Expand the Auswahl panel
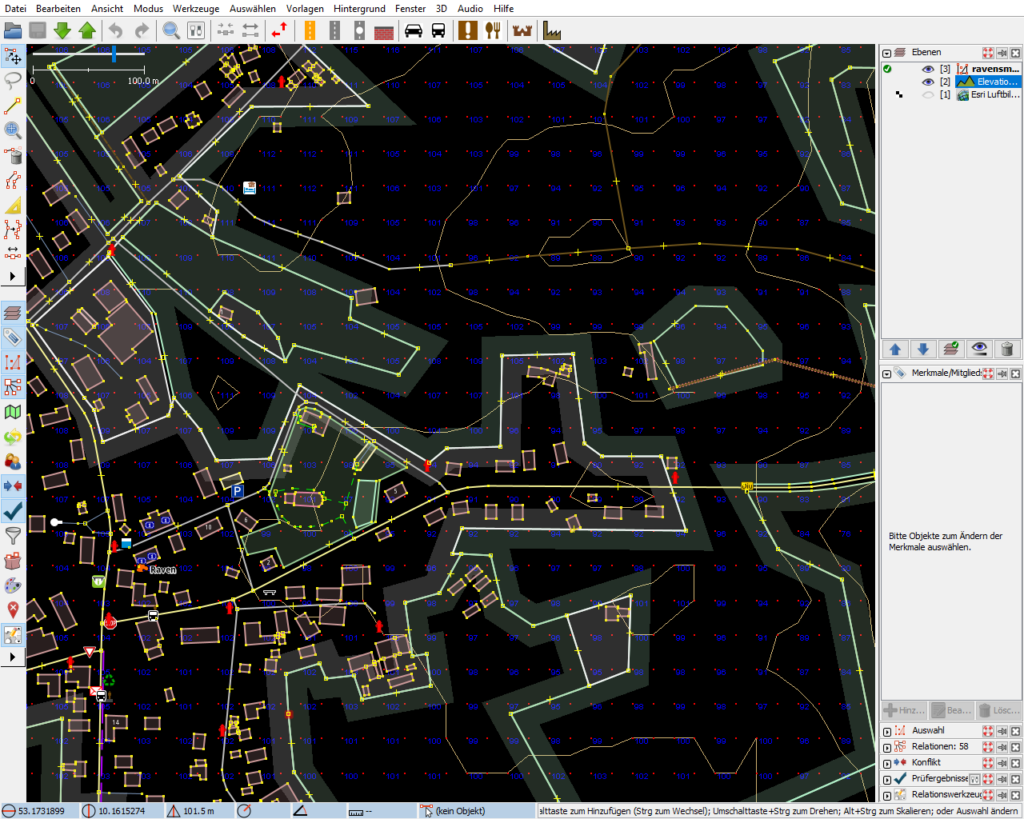The width and height of the screenshot is (1024, 819). [x=887, y=731]
